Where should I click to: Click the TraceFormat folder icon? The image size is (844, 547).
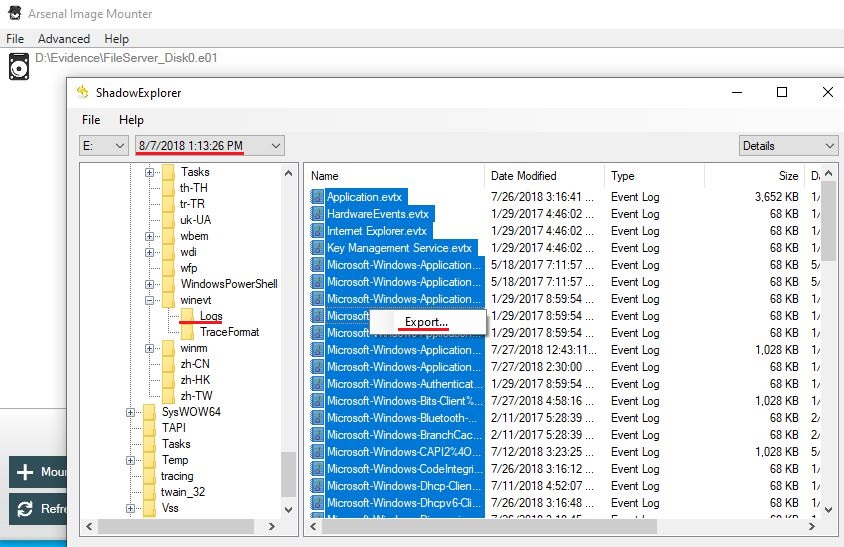tap(187, 332)
